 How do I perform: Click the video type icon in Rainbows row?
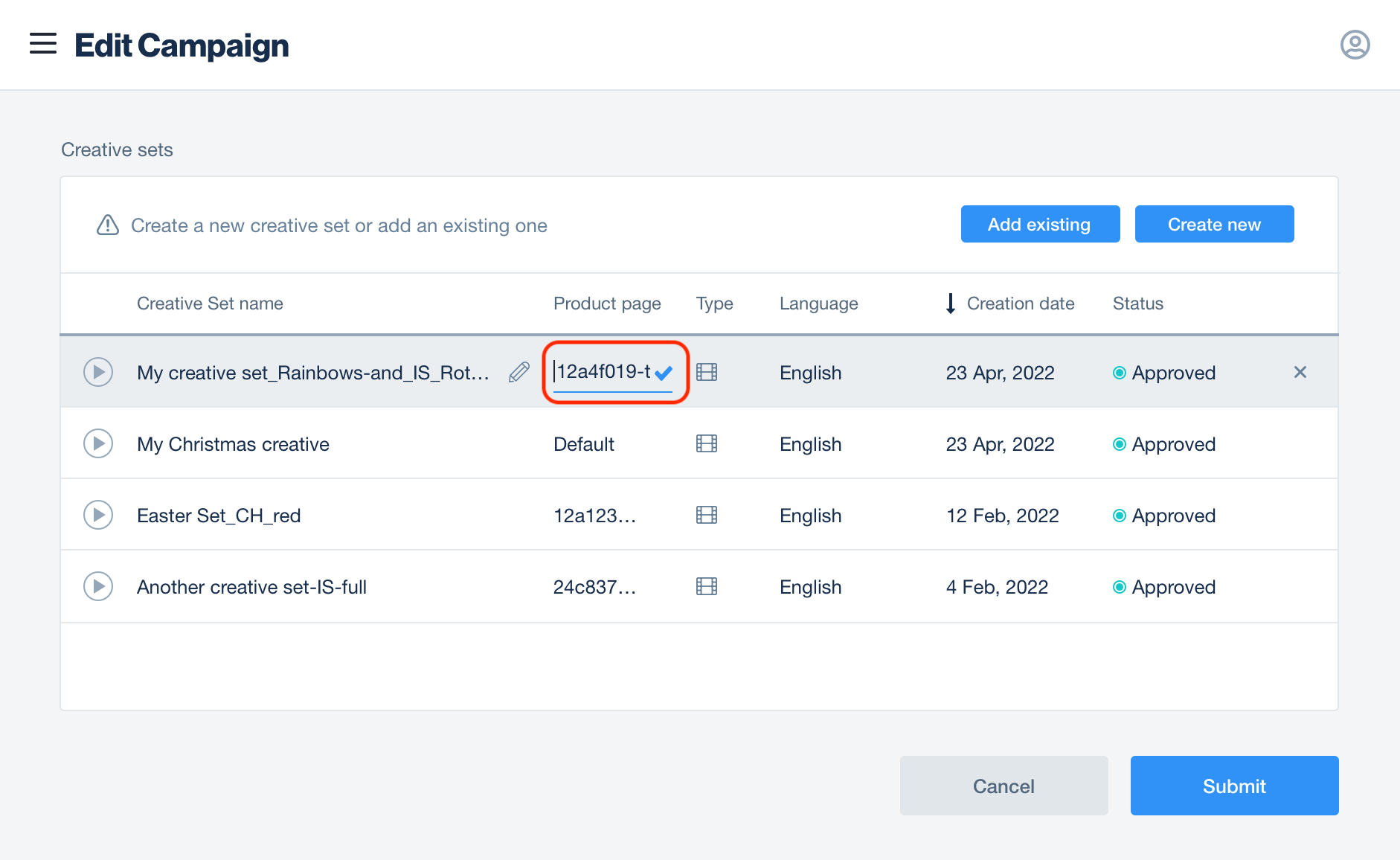707,372
